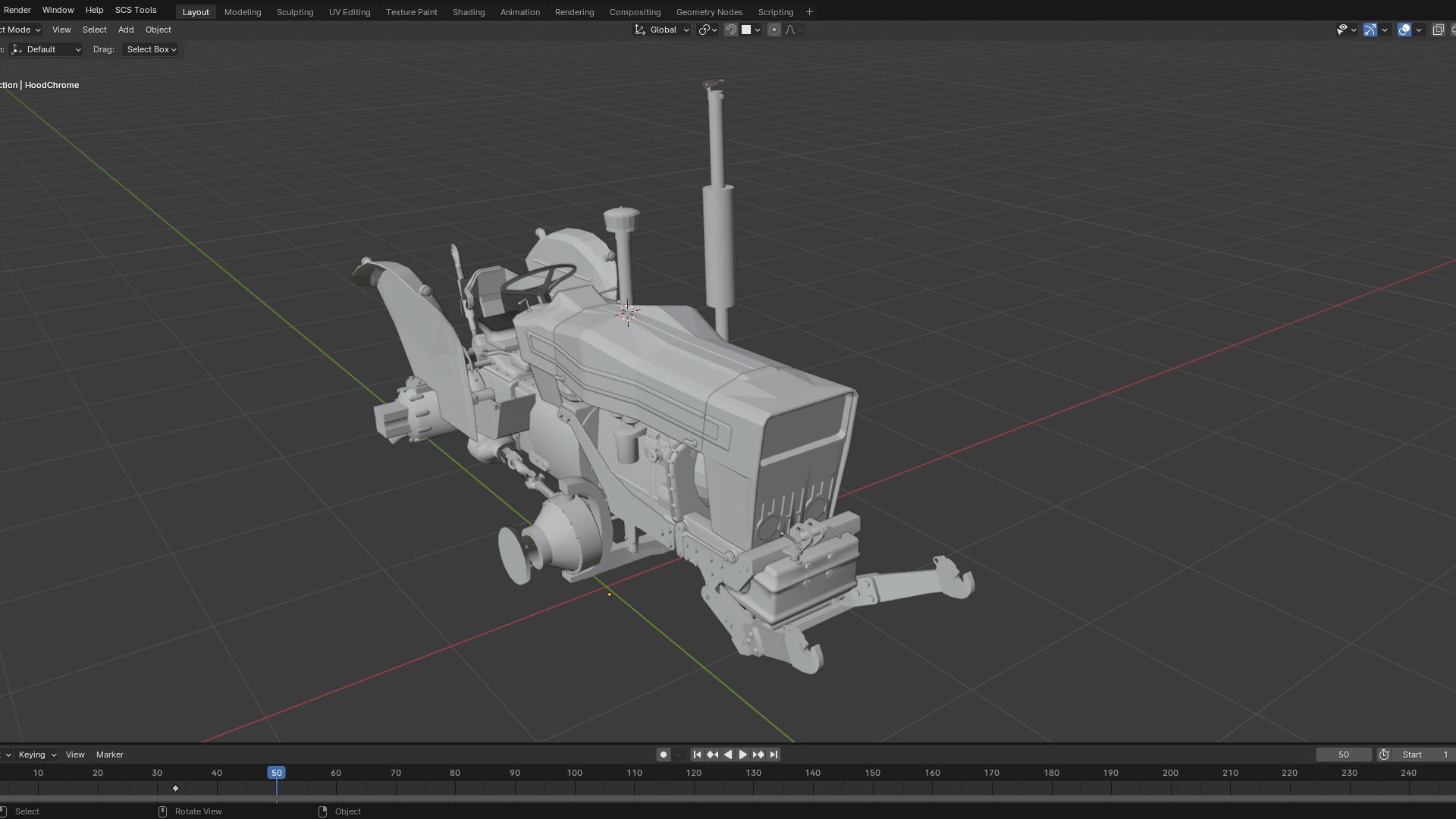Viewport: 1456px width, 819px height.
Task: Open the Render menu
Action: (17, 10)
